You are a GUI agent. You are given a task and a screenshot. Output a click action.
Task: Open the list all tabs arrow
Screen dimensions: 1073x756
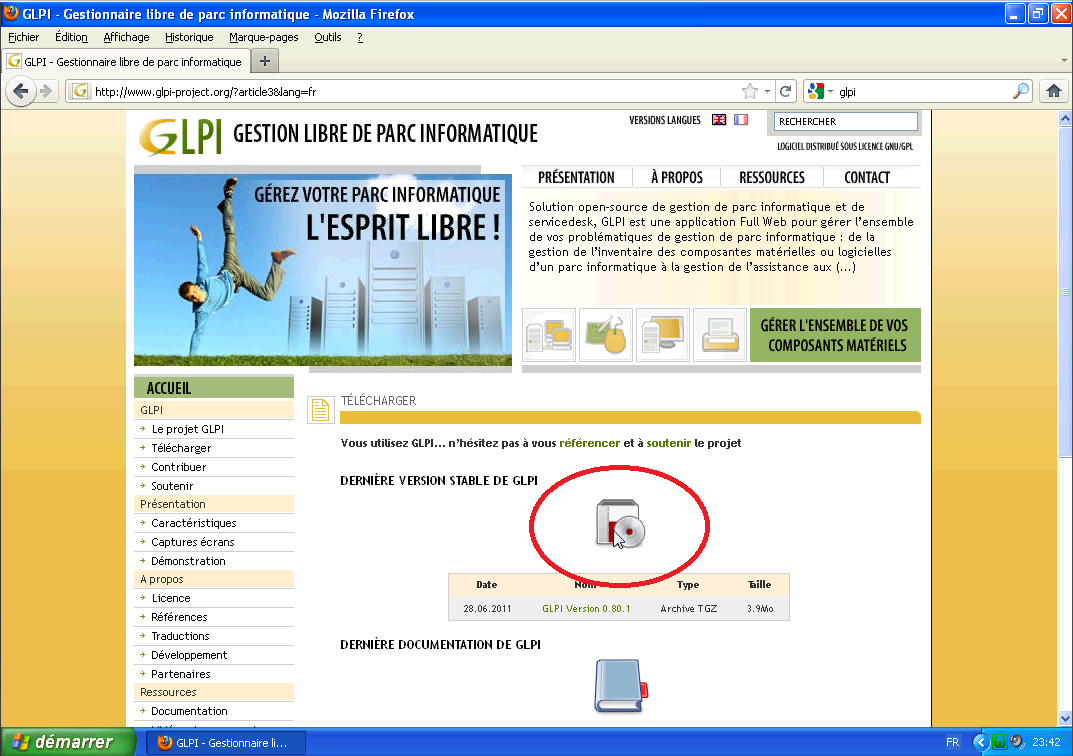[1064, 61]
